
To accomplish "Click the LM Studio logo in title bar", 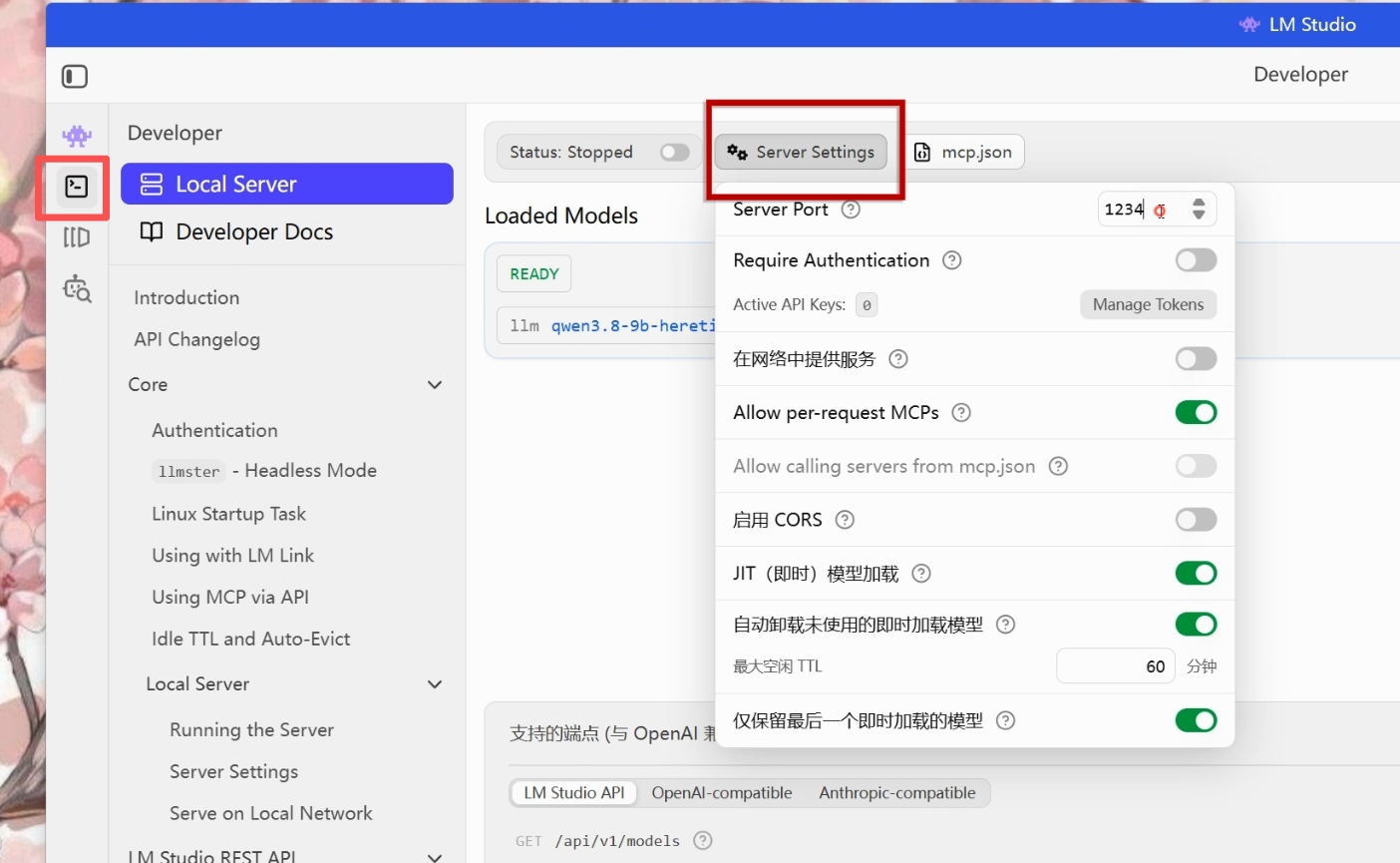I will [1249, 25].
